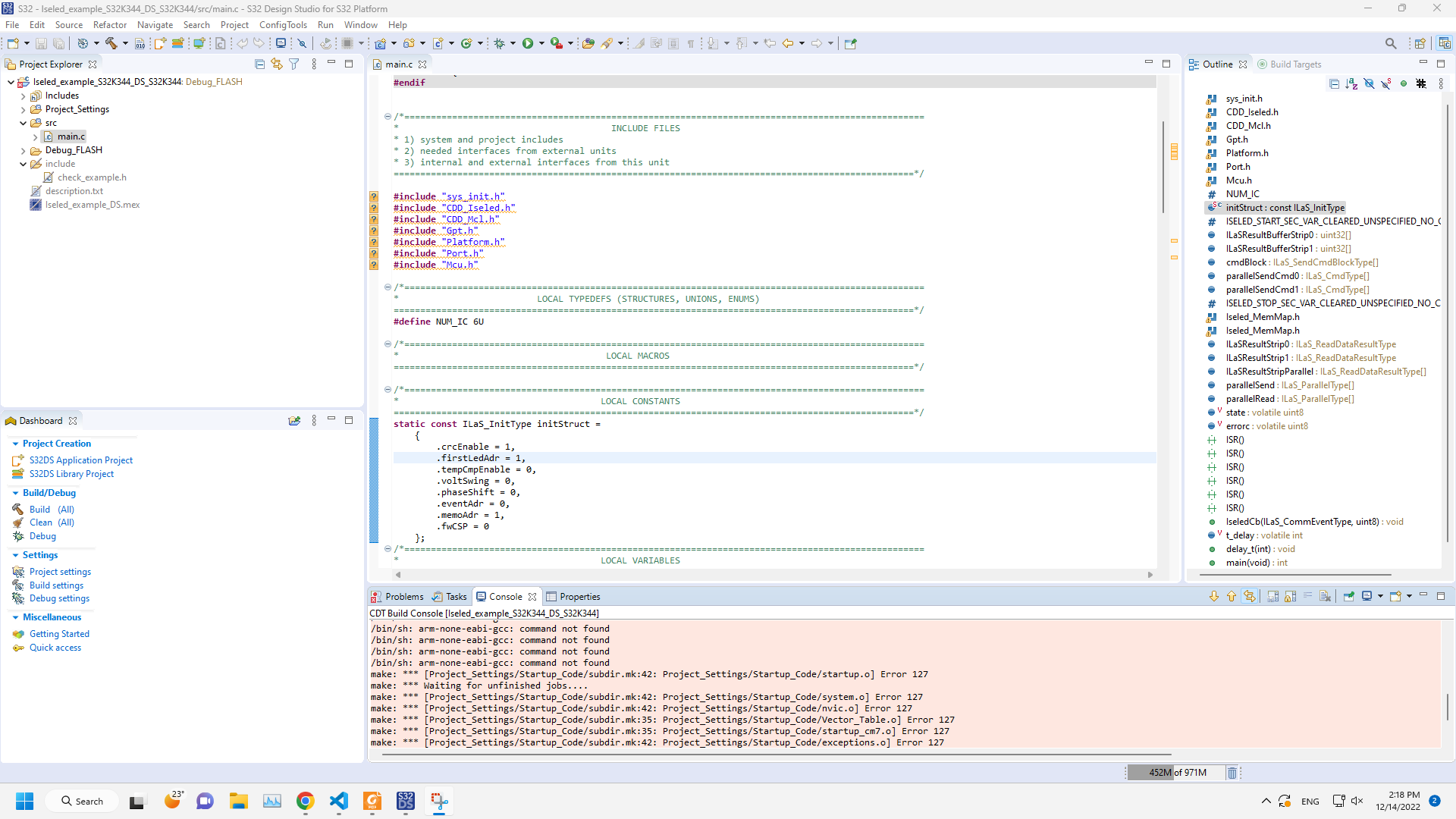Click Clear Console icon in console toolbar
Viewport: 1456px width, 819px height.
[x=1325, y=597]
